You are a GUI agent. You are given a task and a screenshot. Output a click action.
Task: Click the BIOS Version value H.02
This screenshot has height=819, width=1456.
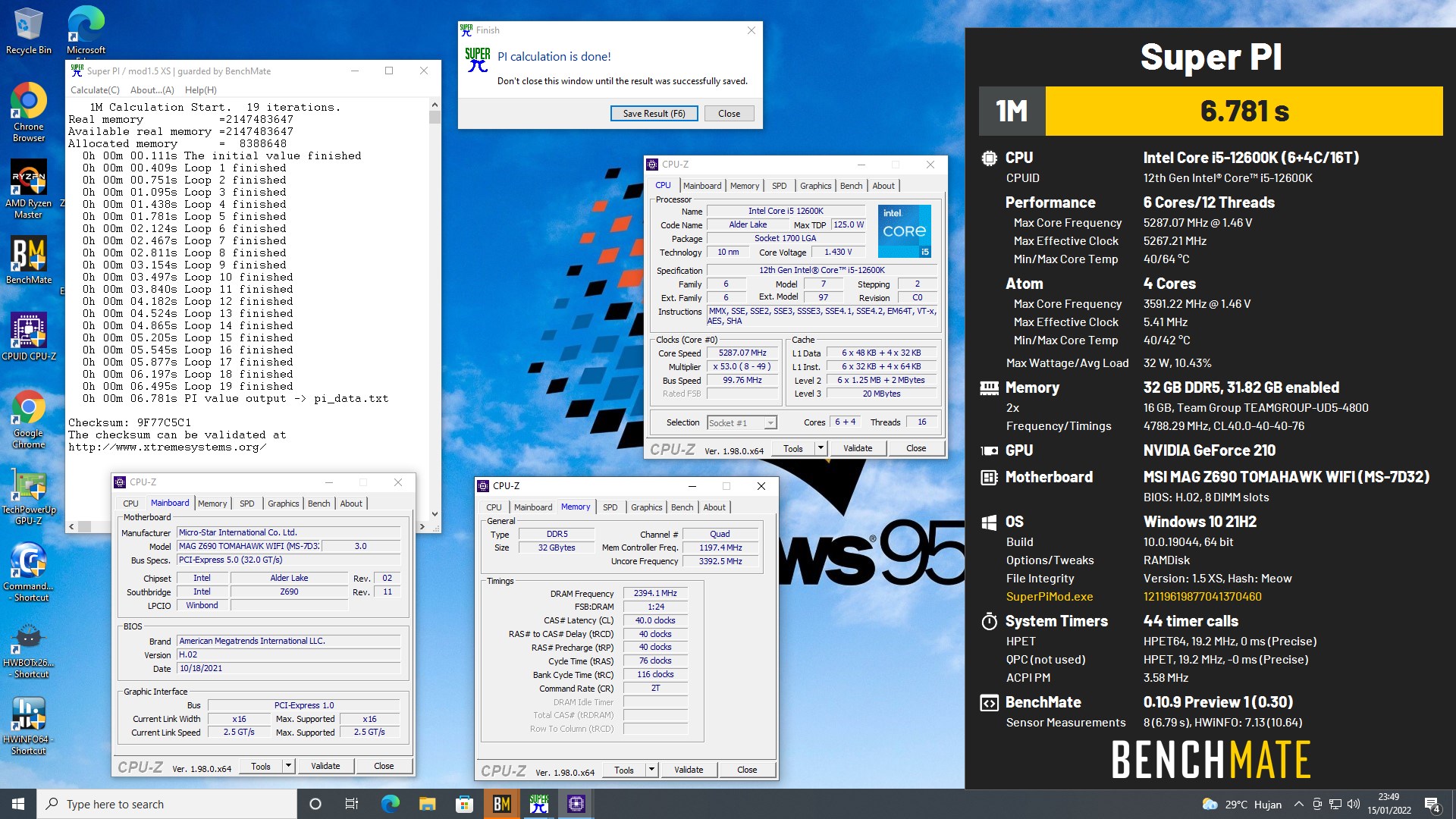point(288,655)
